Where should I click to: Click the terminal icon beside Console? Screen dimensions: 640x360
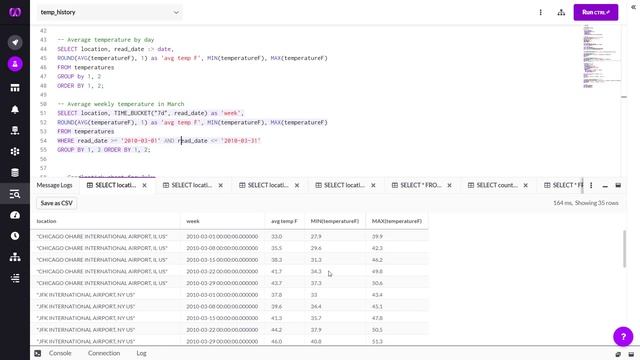(x=38, y=353)
